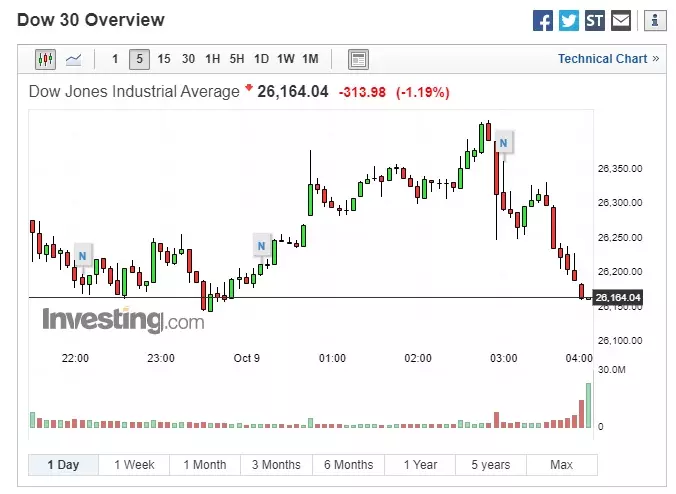Switch to candlestick chart type
Viewport: 676px width, 494px height.
click(45, 59)
